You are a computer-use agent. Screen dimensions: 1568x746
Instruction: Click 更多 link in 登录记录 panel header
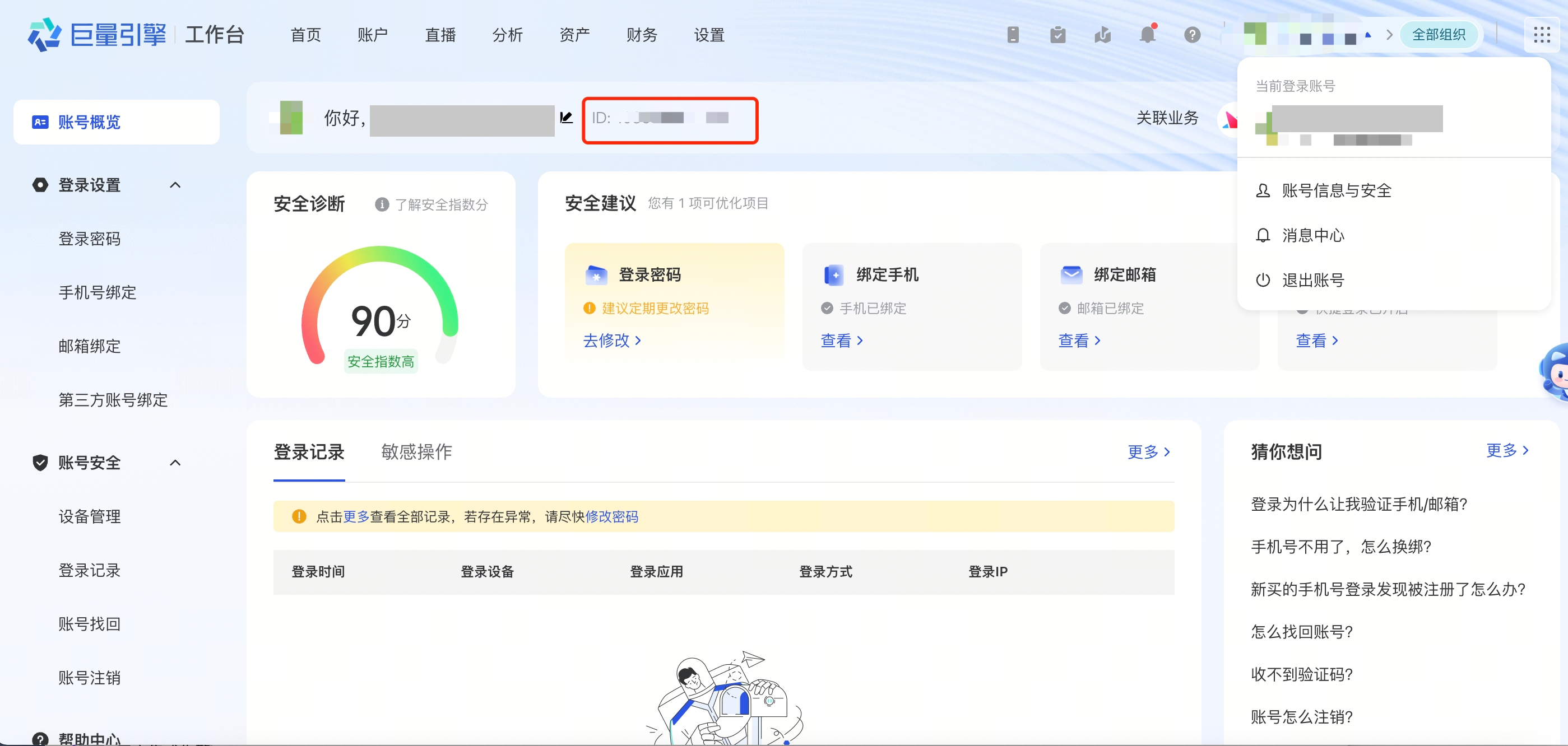point(1149,451)
